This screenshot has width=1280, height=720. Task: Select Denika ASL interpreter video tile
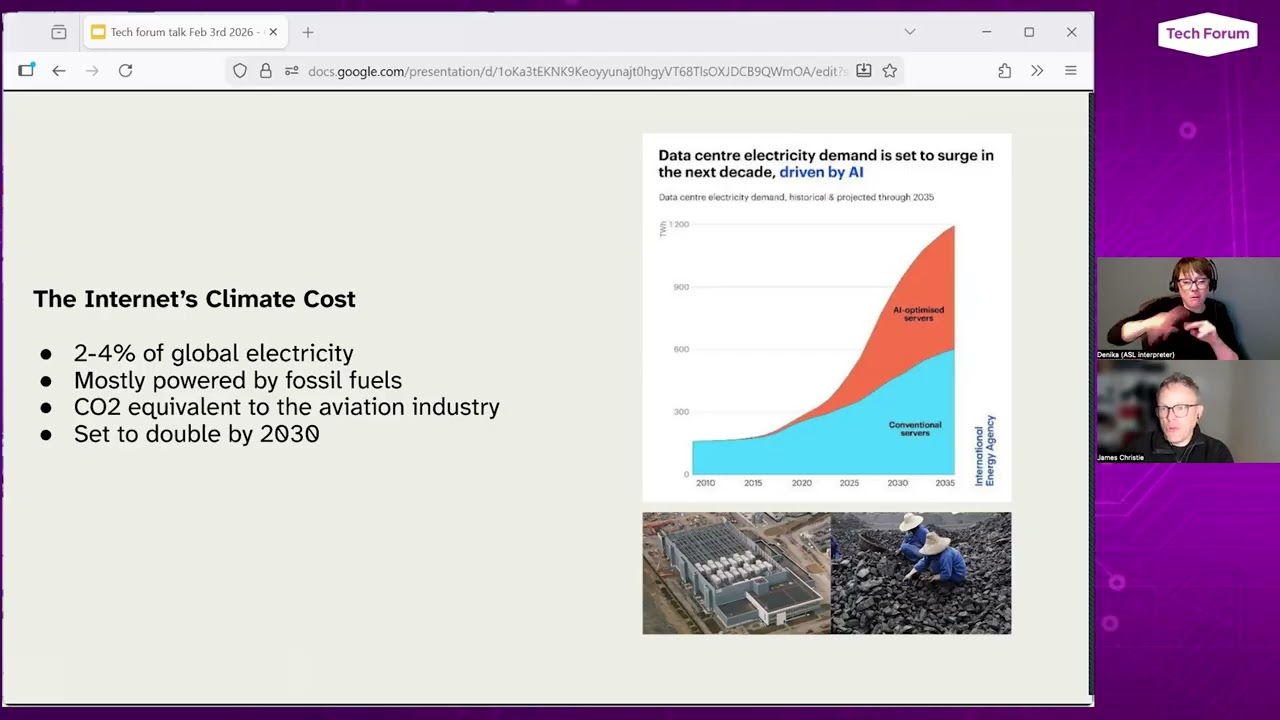(x=1188, y=308)
